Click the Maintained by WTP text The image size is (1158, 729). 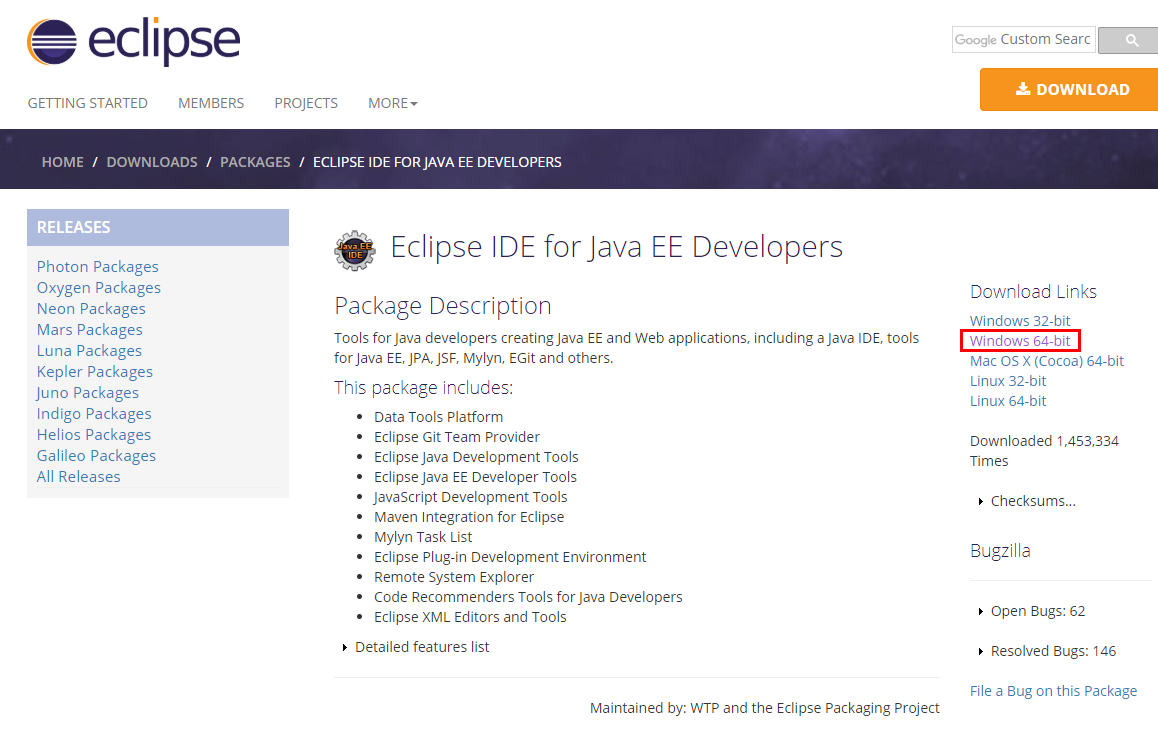point(764,708)
